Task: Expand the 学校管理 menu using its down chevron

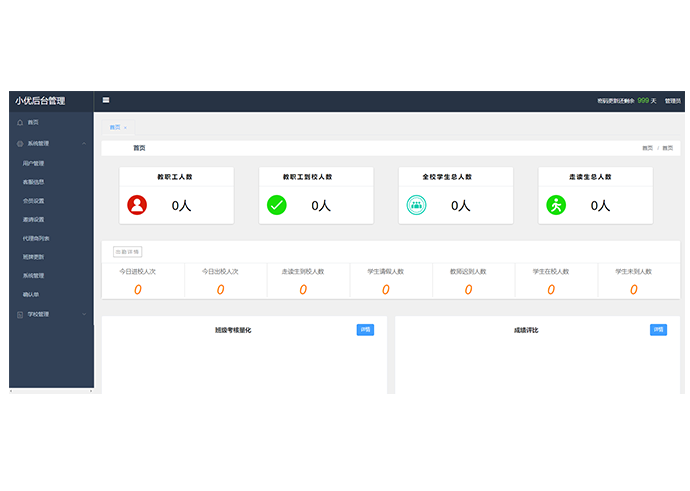Action: coord(84,314)
